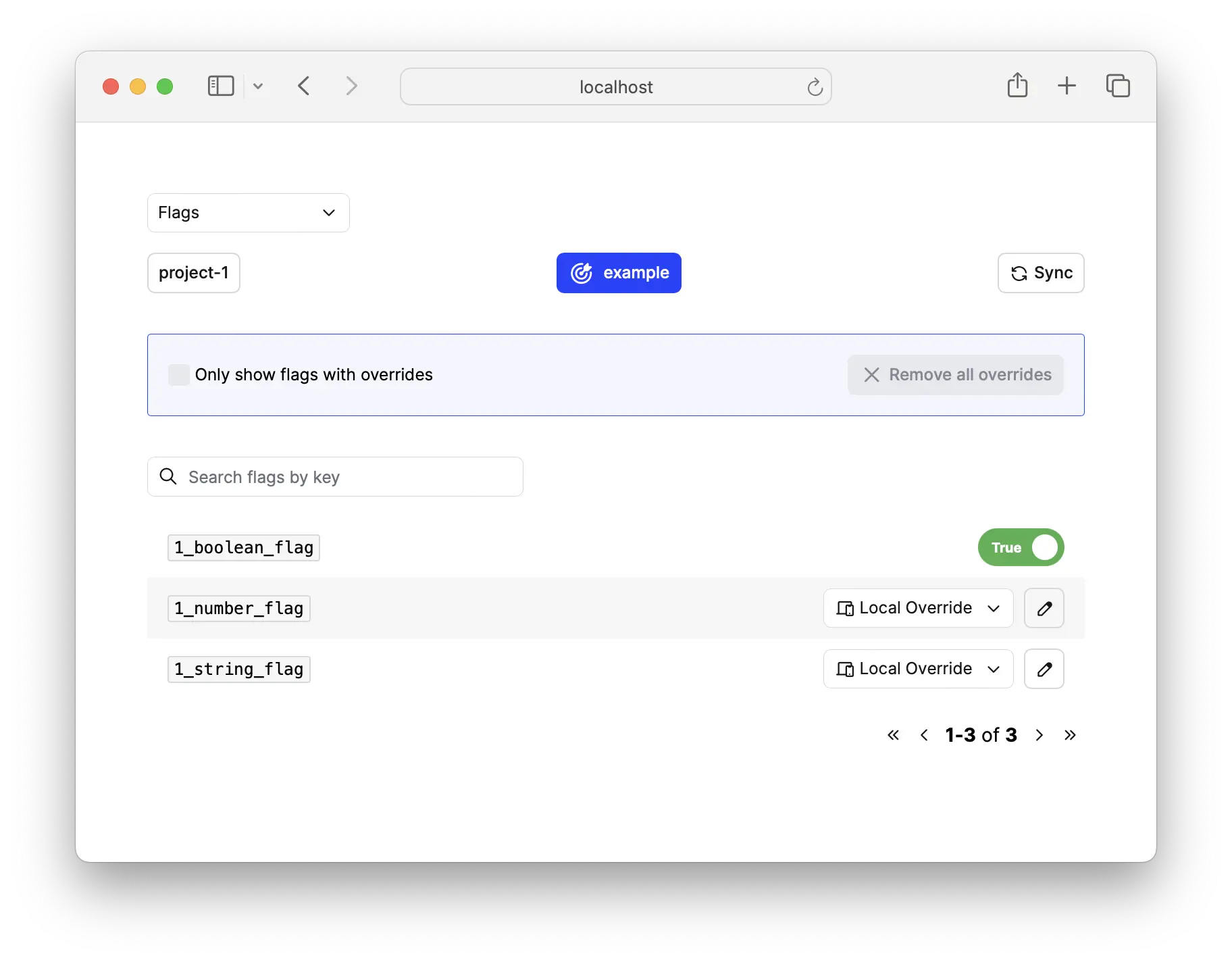The height and width of the screenshot is (962, 1232).
Task: Open the Safari tab overview
Action: tap(1118, 86)
